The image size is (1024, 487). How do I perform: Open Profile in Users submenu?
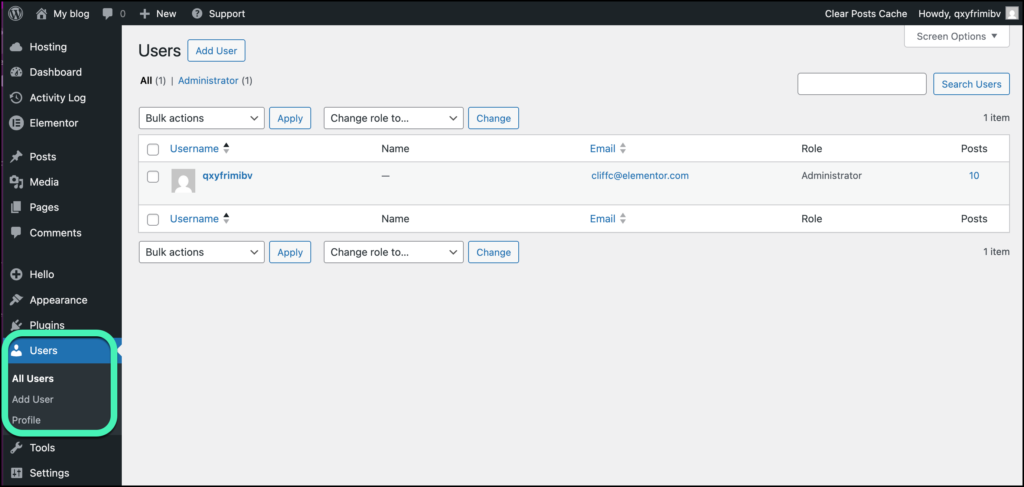pyautogui.click(x=26, y=420)
